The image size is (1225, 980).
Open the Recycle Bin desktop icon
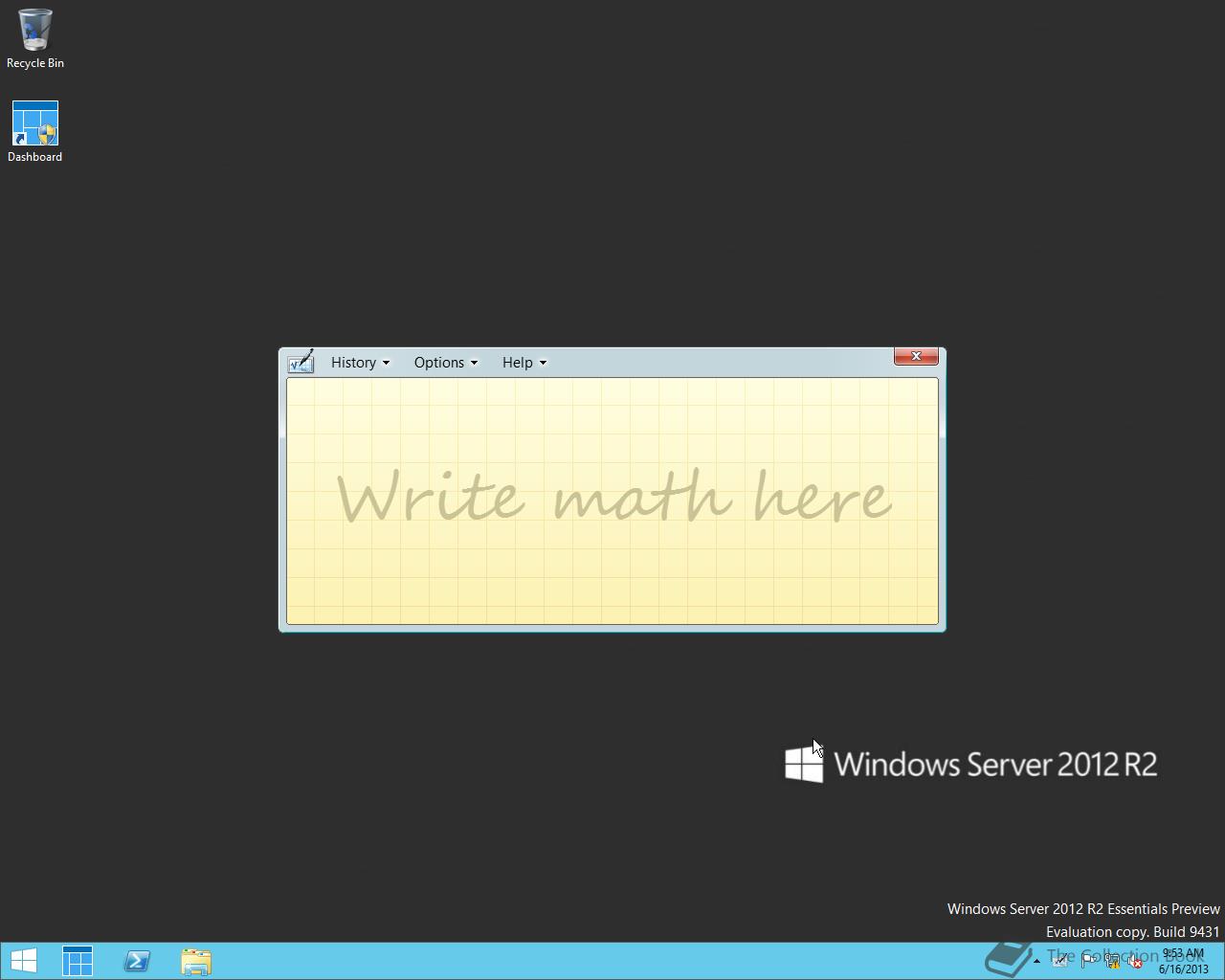(35, 39)
